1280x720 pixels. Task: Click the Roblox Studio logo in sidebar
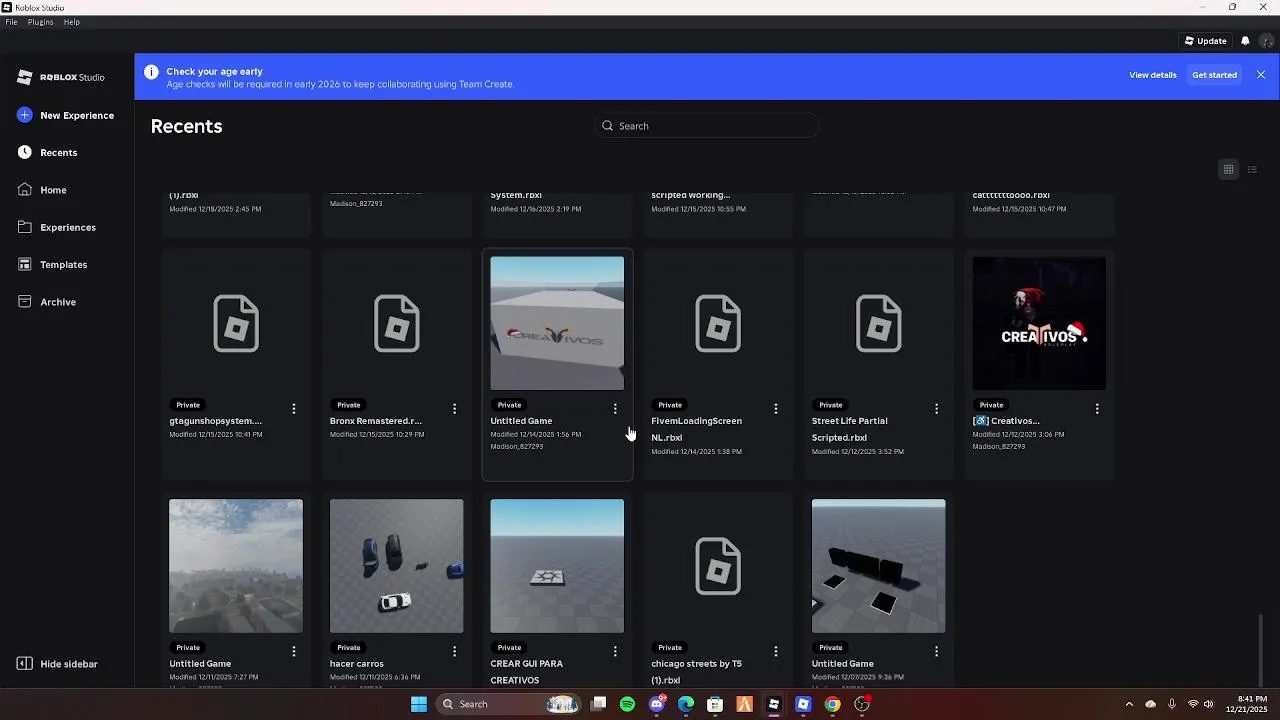[61, 77]
